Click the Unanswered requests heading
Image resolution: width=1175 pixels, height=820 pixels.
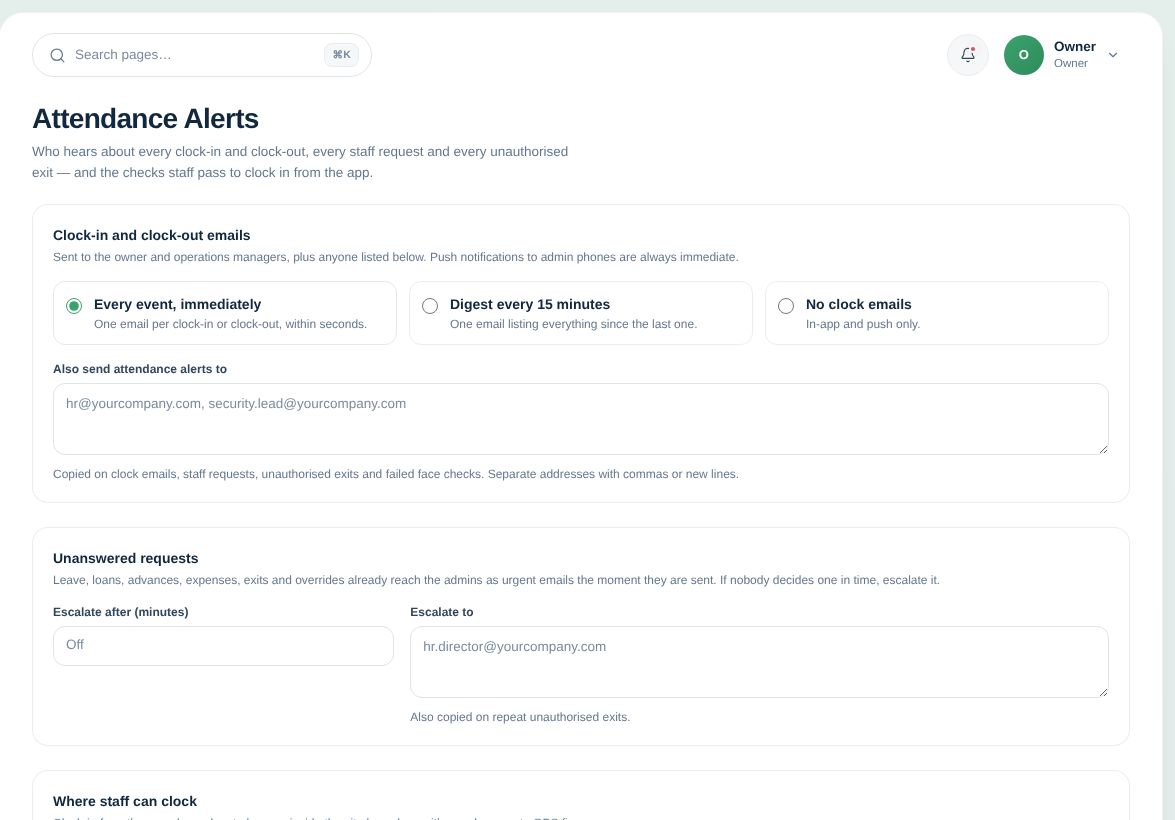point(126,558)
